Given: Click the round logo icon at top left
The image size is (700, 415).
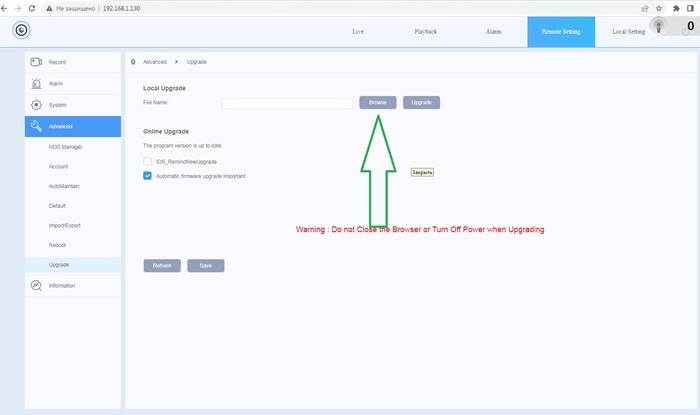Looking at the screenshot, I should point(21,31).
